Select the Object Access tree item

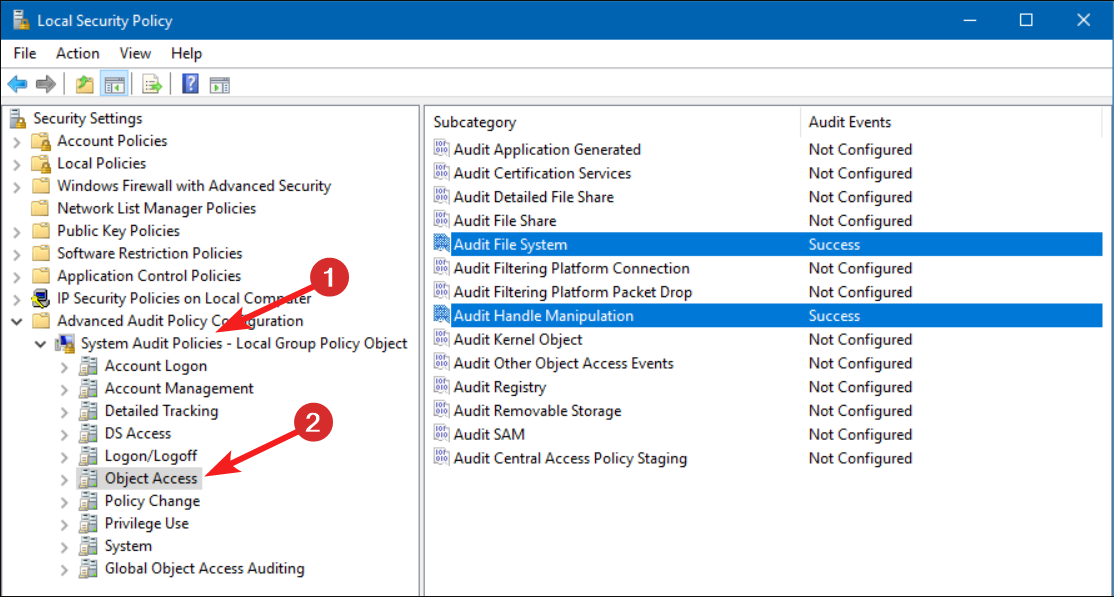(151, 478)
